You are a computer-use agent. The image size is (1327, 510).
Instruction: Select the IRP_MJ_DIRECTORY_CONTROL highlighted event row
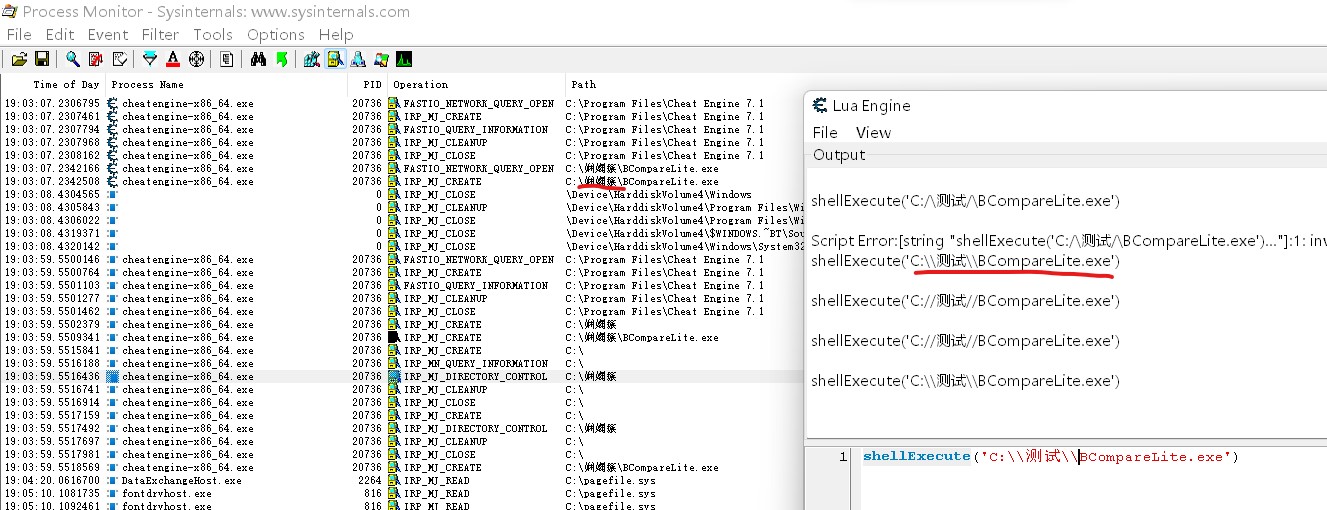475,377
